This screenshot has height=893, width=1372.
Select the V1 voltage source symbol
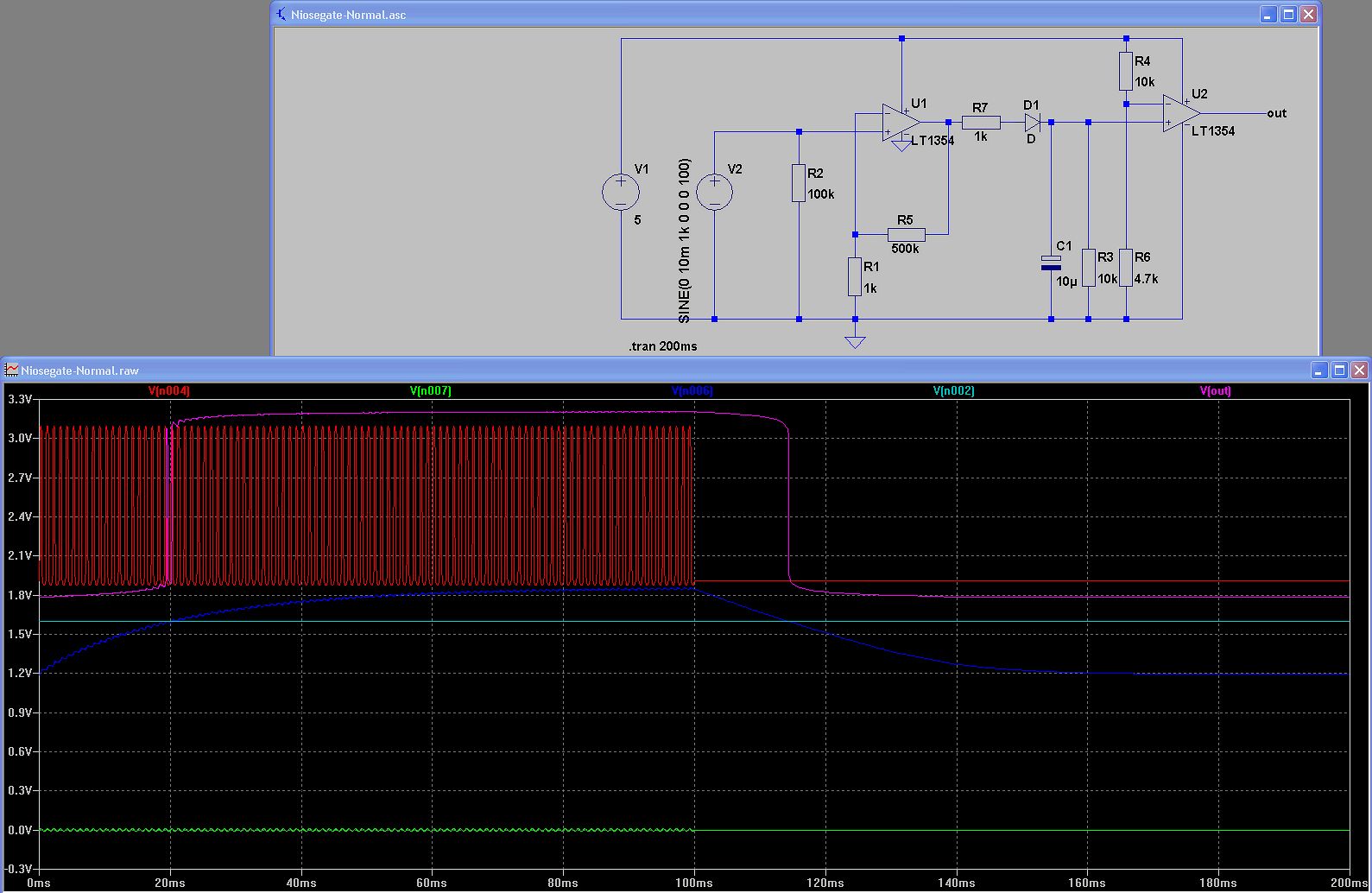point(620,192)
